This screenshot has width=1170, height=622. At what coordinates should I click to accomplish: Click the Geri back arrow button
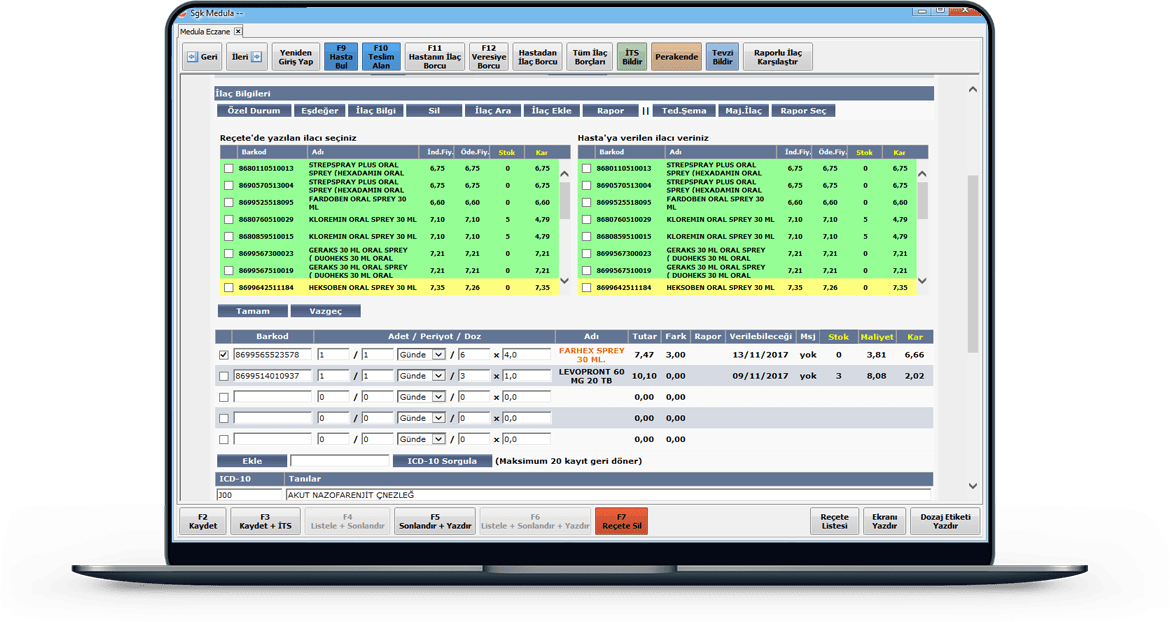coord(201,57)
